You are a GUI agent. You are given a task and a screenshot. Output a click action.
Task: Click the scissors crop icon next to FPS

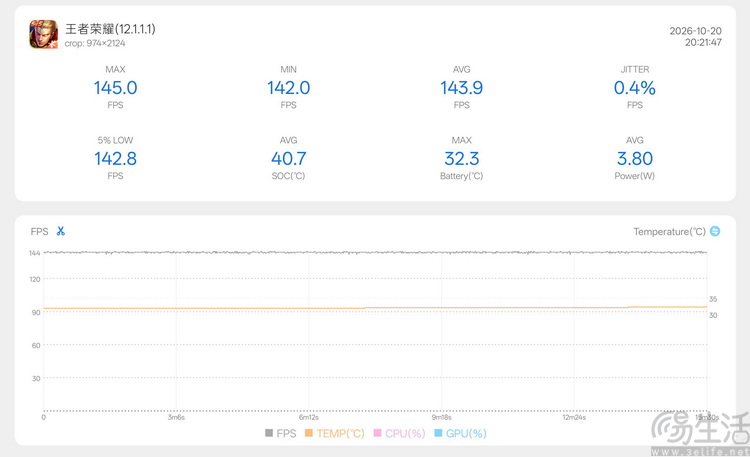tap(61, 231)
